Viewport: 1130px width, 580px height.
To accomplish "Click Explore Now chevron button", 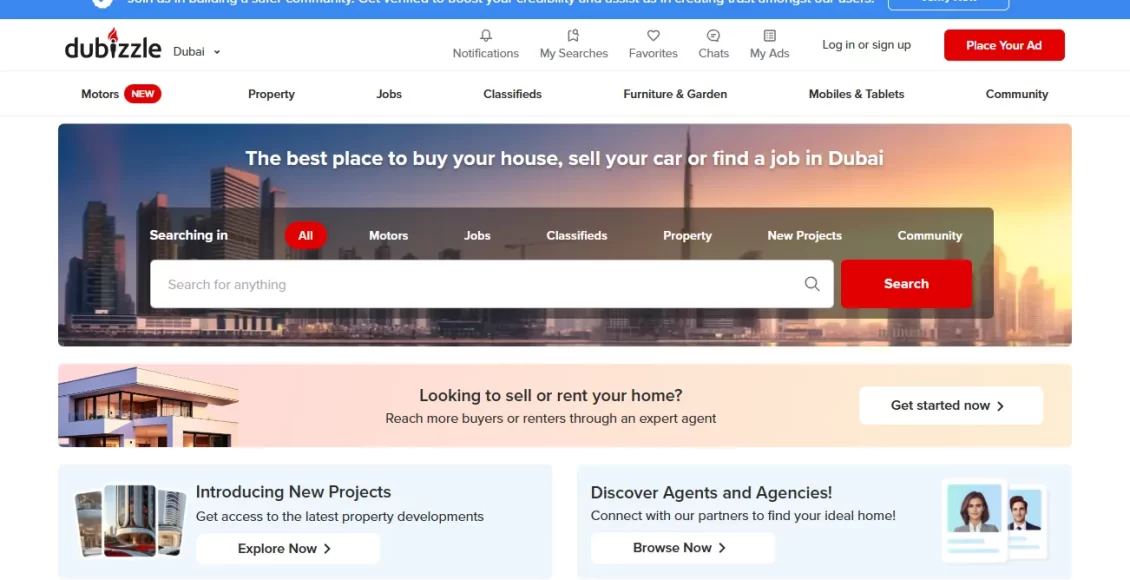I will 287,548.
